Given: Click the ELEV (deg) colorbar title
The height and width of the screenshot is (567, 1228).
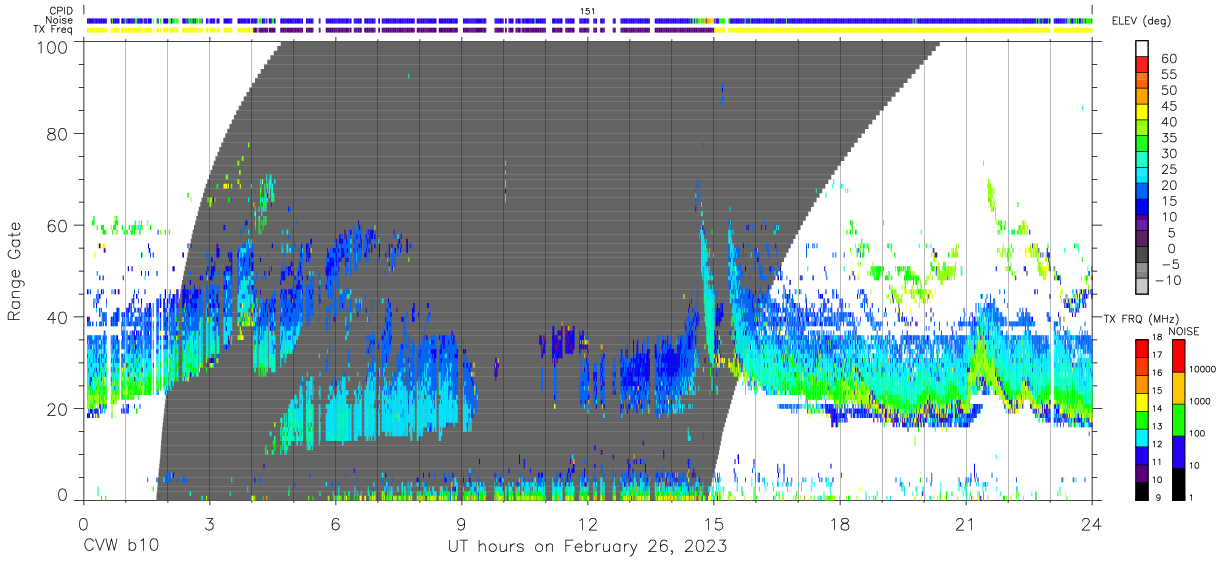Looking at the screenshot, I should (1143, 21).
